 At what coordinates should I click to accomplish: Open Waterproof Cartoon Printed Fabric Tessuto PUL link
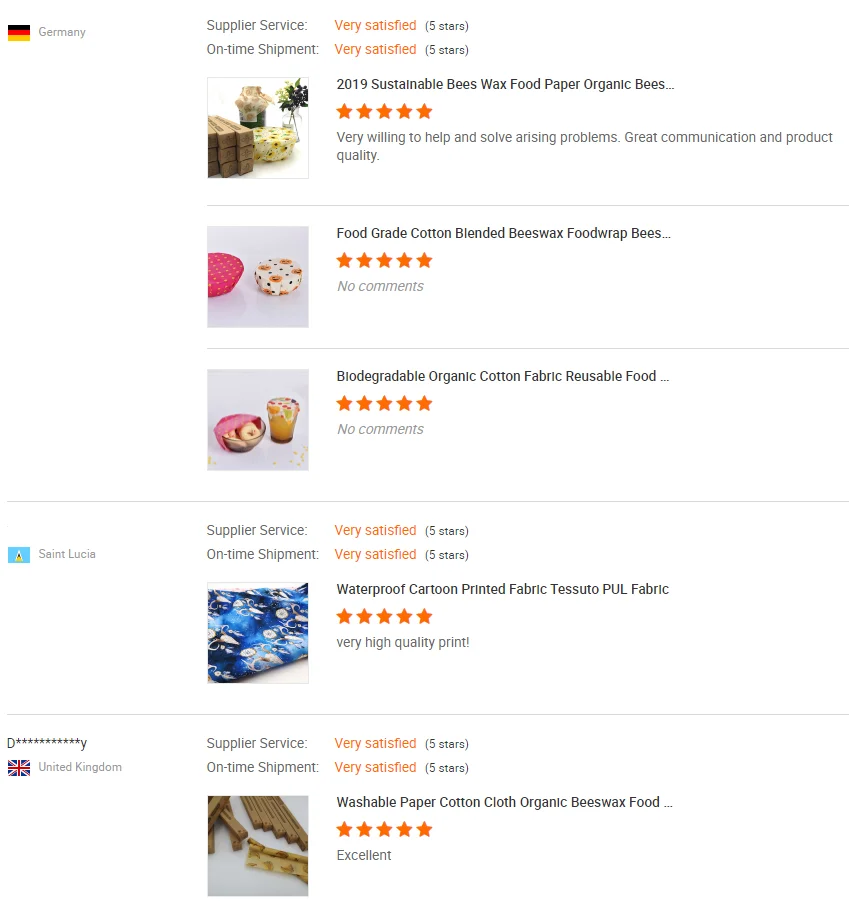pos(502,590)
